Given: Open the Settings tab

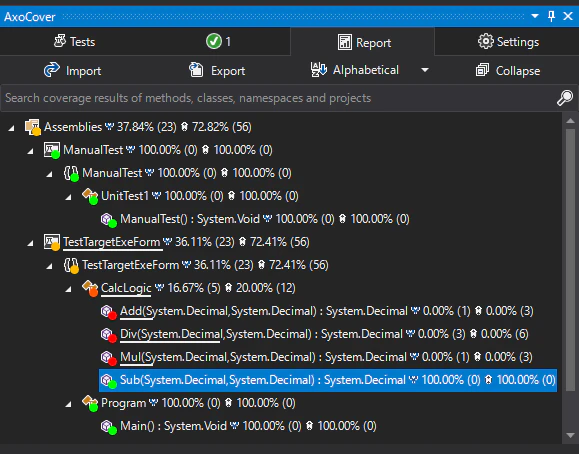Looking at the screenshot, I should 507,42.
